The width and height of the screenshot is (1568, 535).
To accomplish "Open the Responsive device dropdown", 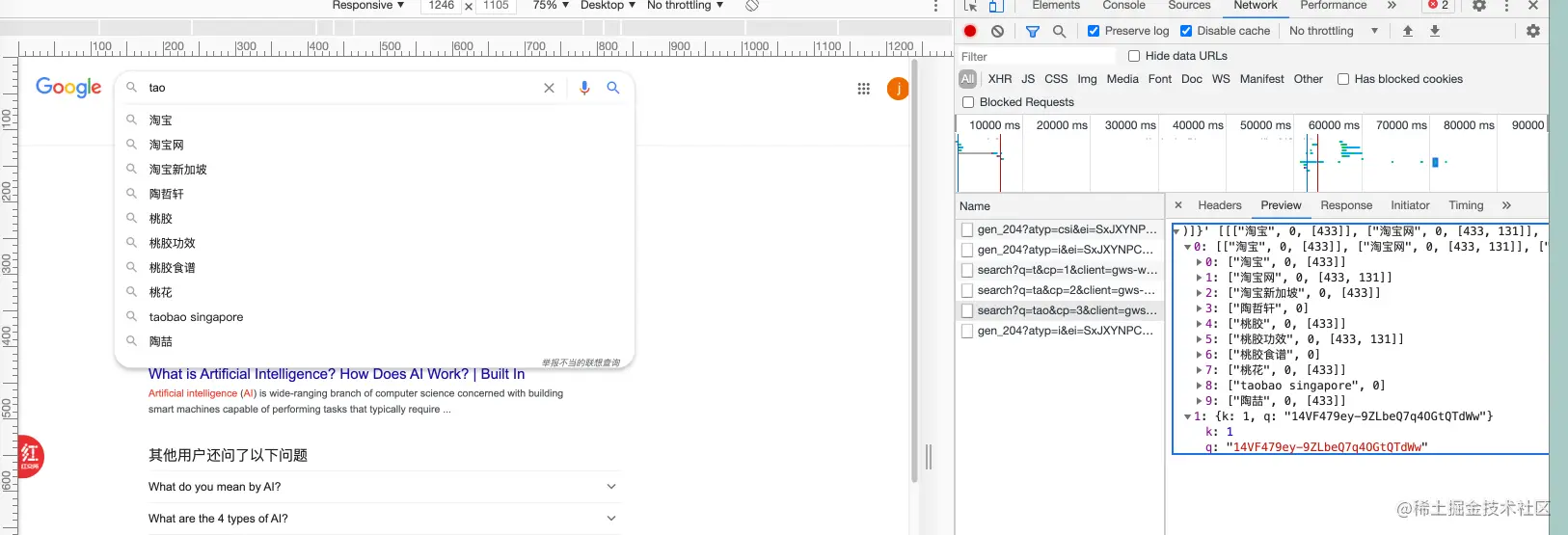I will [x=368, y=6].
